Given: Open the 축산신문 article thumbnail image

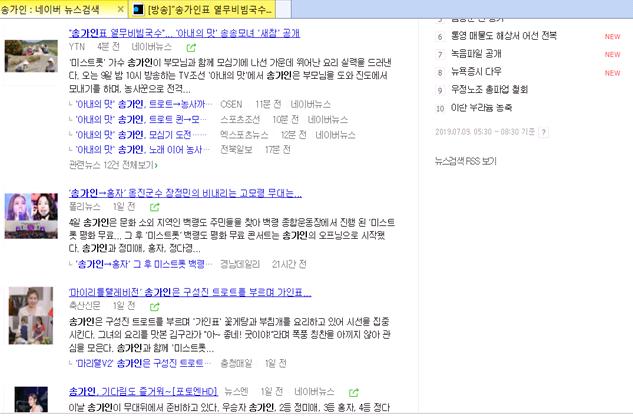Looking at the screenshot, I should click(30, 315).
